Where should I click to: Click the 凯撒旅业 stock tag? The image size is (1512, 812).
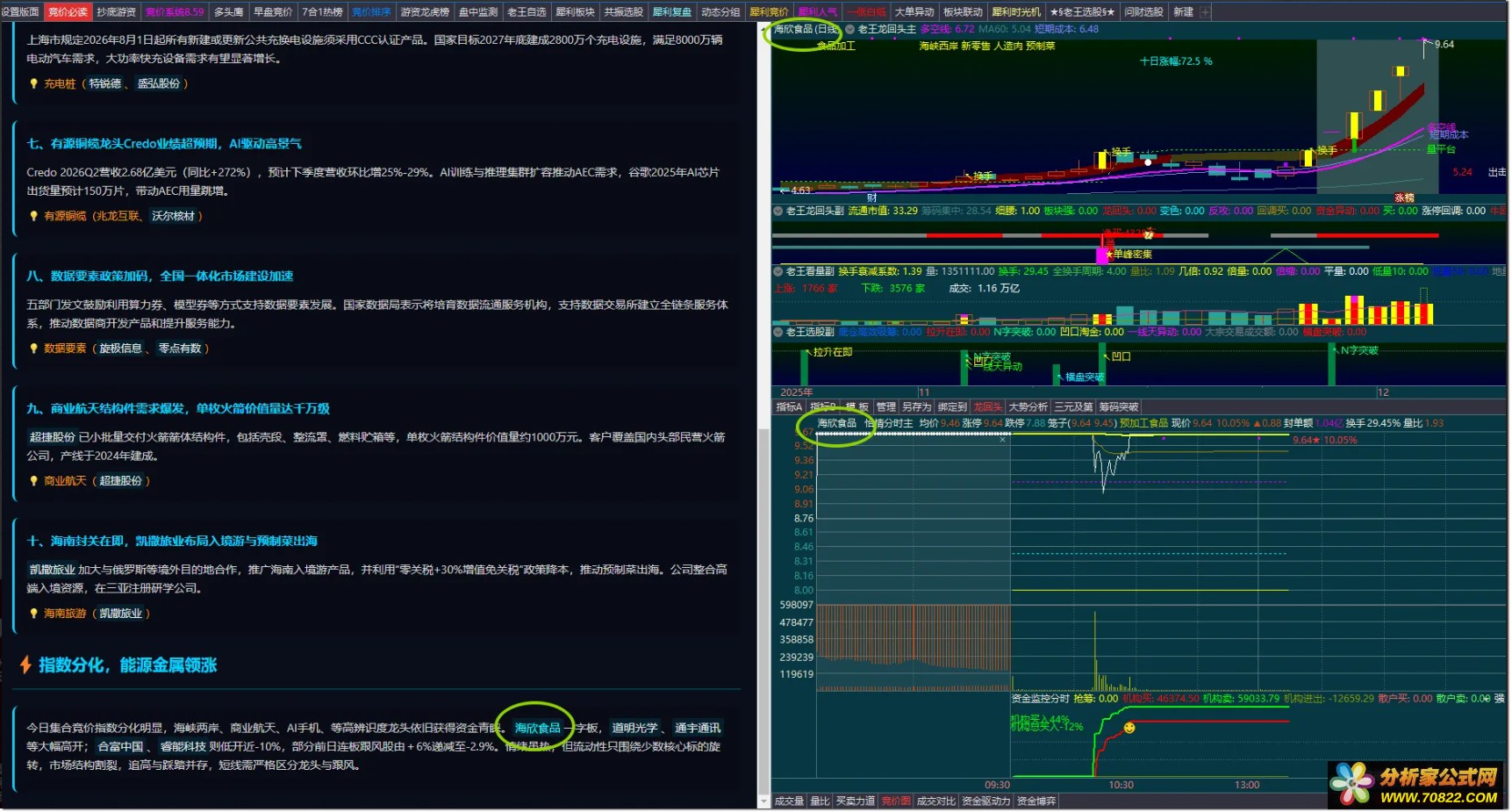pos(120,614)
